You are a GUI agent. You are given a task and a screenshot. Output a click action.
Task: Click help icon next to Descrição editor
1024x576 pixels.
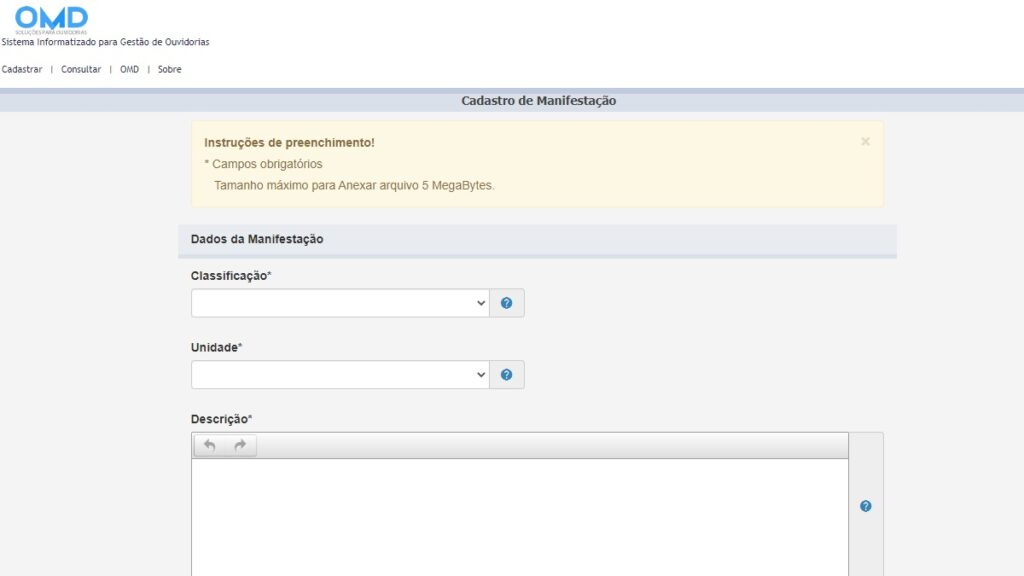(865, 506)
